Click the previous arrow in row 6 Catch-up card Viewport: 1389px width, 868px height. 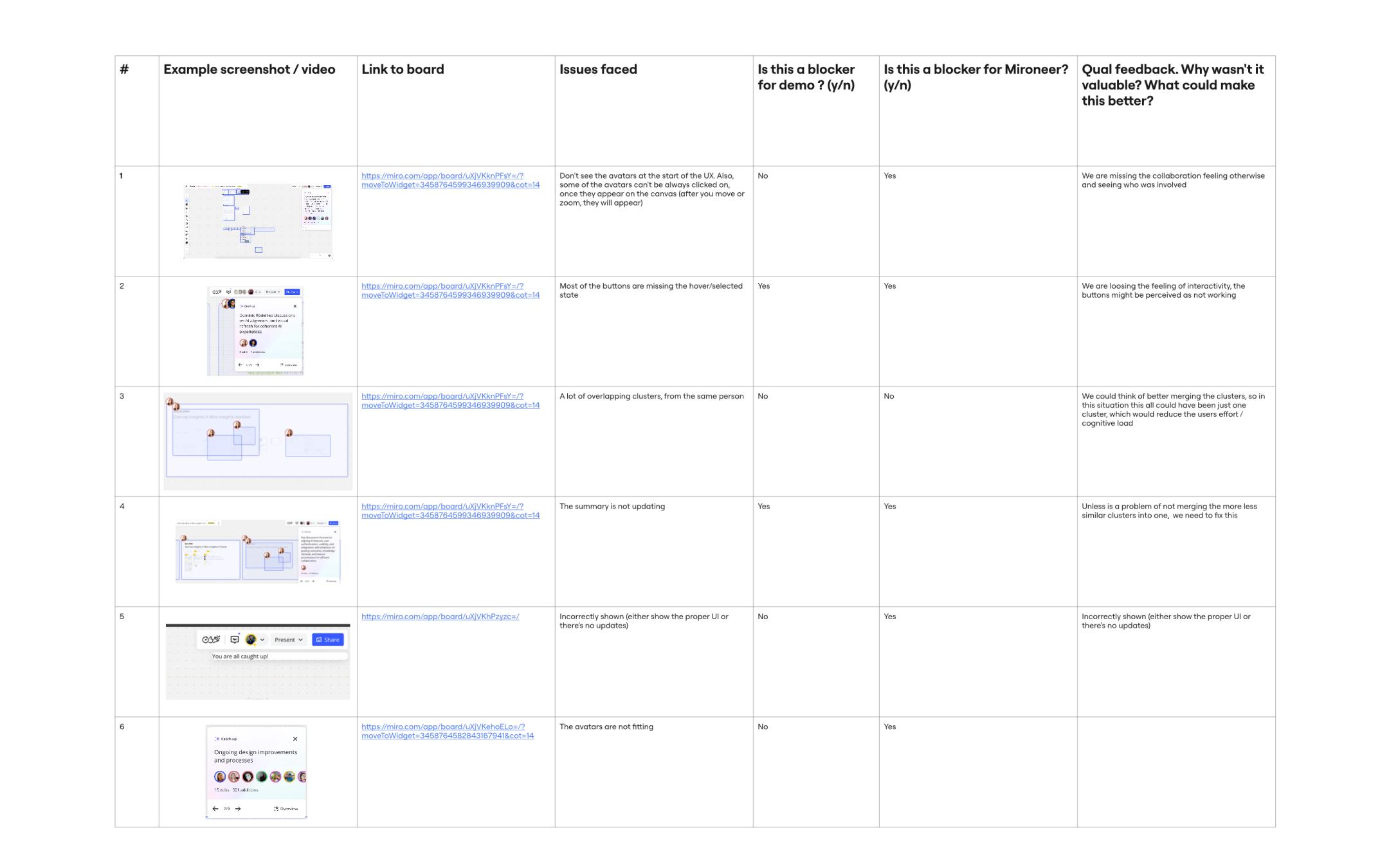pyautogui.click(x=215, y=809)
